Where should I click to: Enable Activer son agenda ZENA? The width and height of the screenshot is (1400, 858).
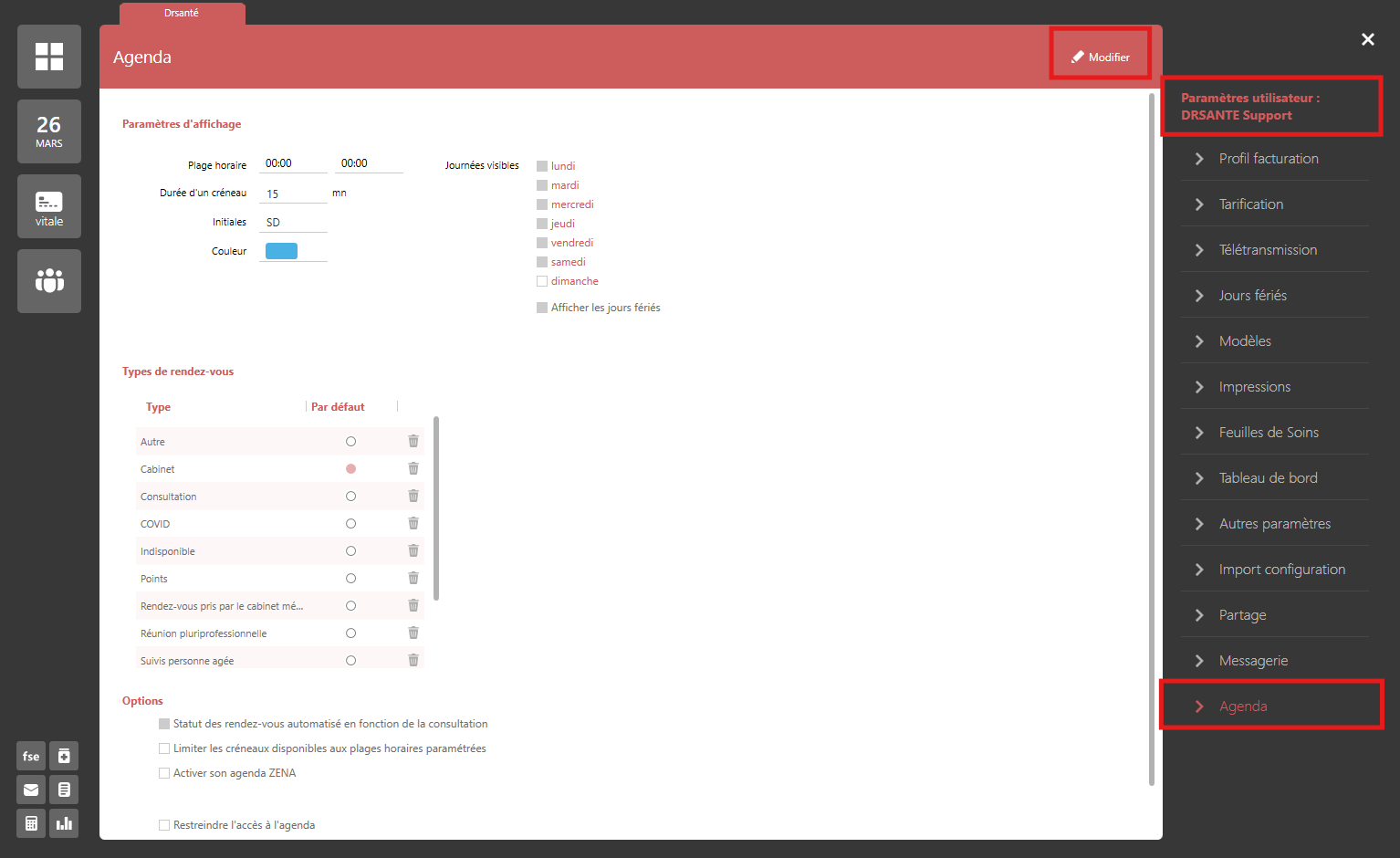(164, 773)
